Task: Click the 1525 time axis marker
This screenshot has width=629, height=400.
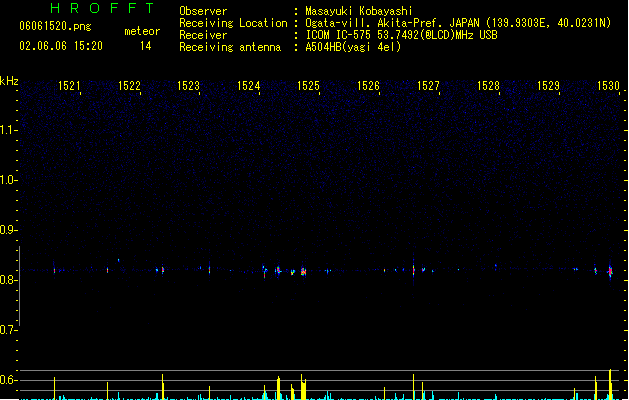Action: (x=308, y=86)
